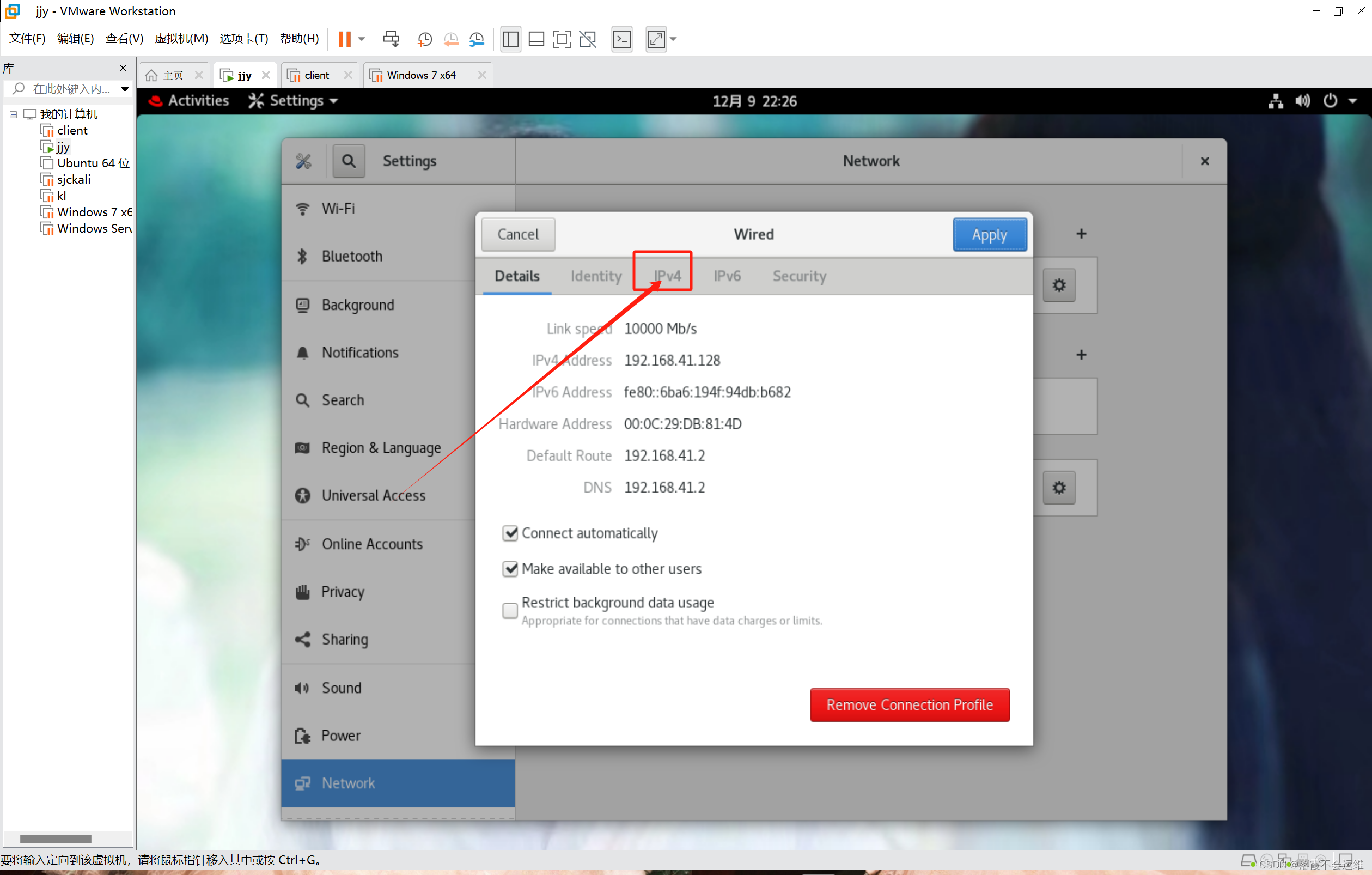
Task: Click the VMware pause virtual machine icon
Action: click(x=344, y=39)
